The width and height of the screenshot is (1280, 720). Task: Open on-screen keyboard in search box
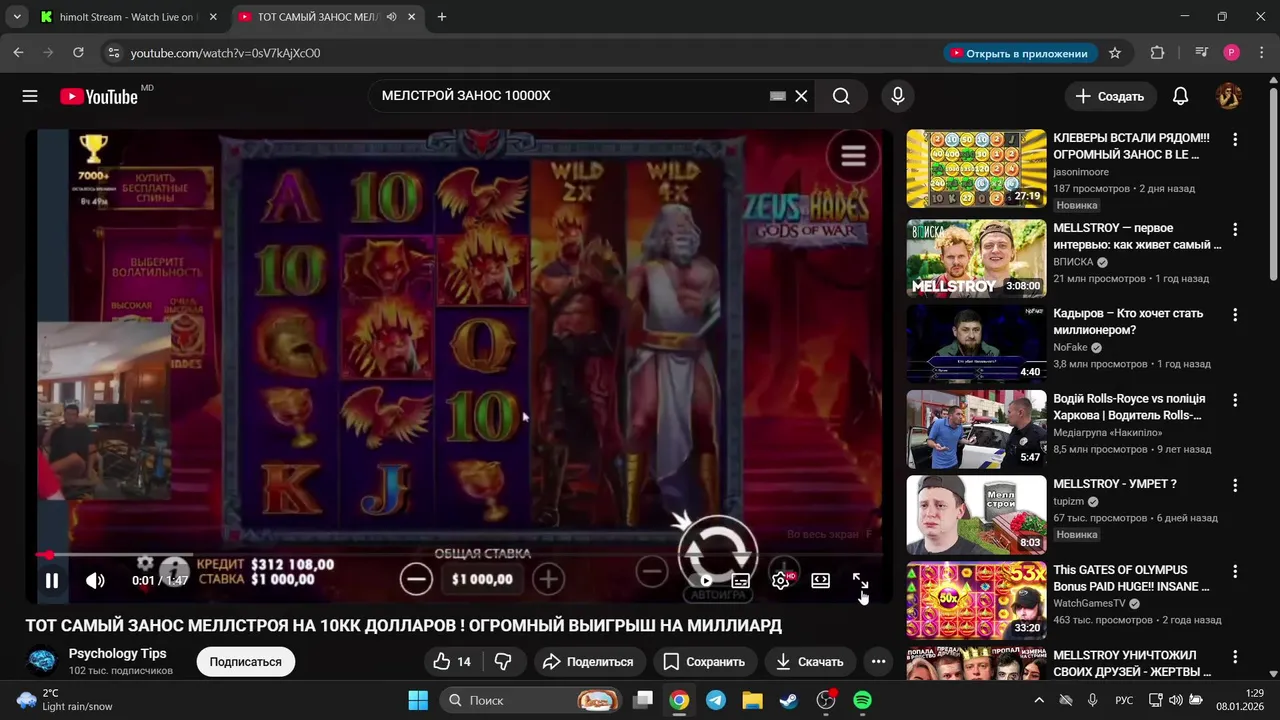point(778,96)
